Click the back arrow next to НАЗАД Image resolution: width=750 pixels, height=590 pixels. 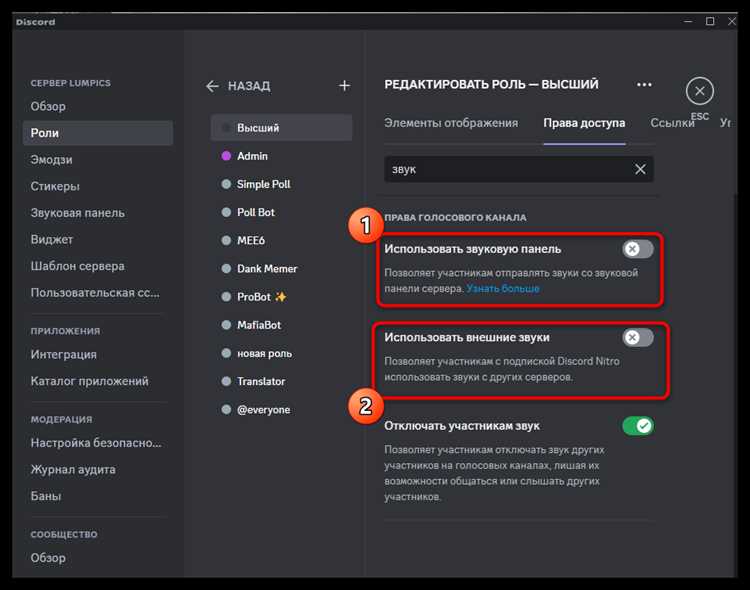tap(212, 86)
